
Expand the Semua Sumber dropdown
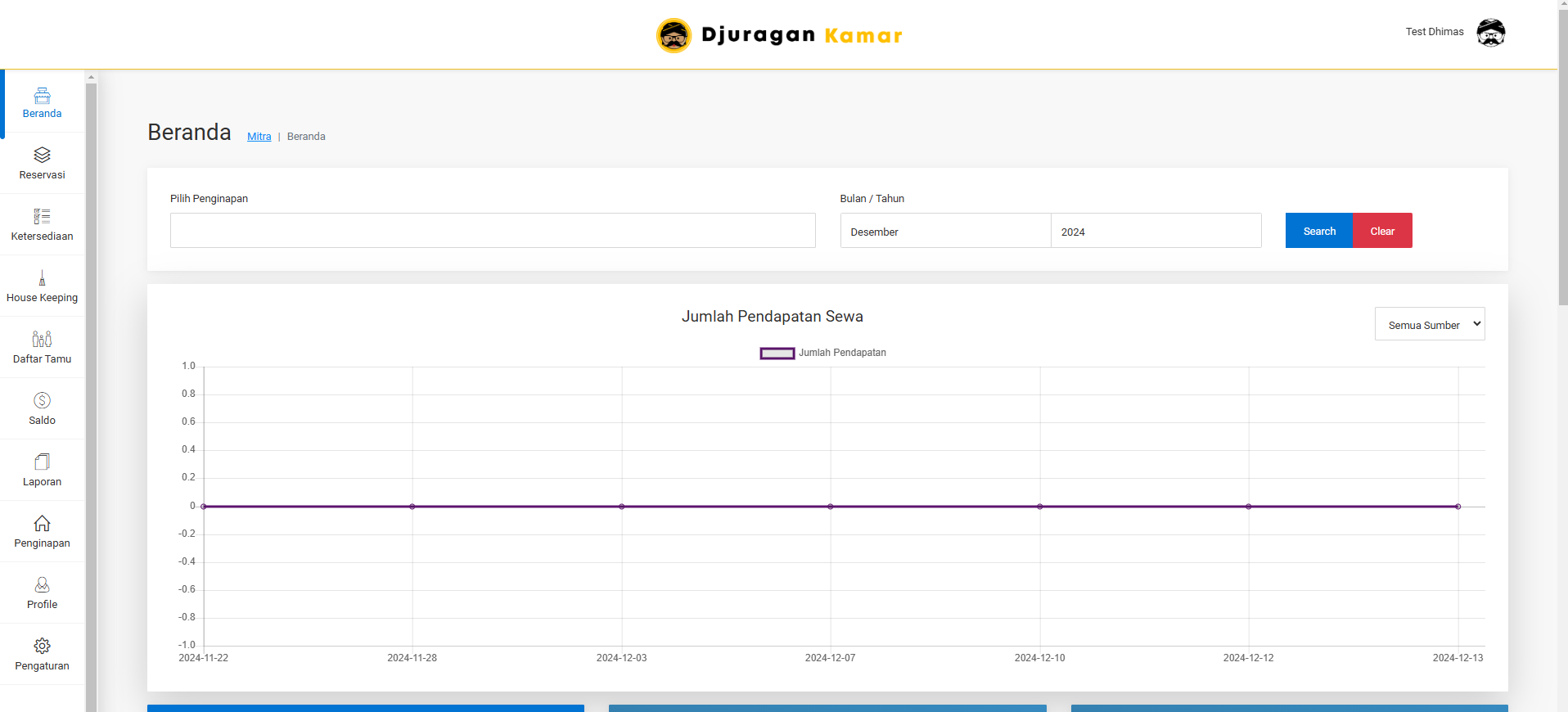[x=1429, y=324]
